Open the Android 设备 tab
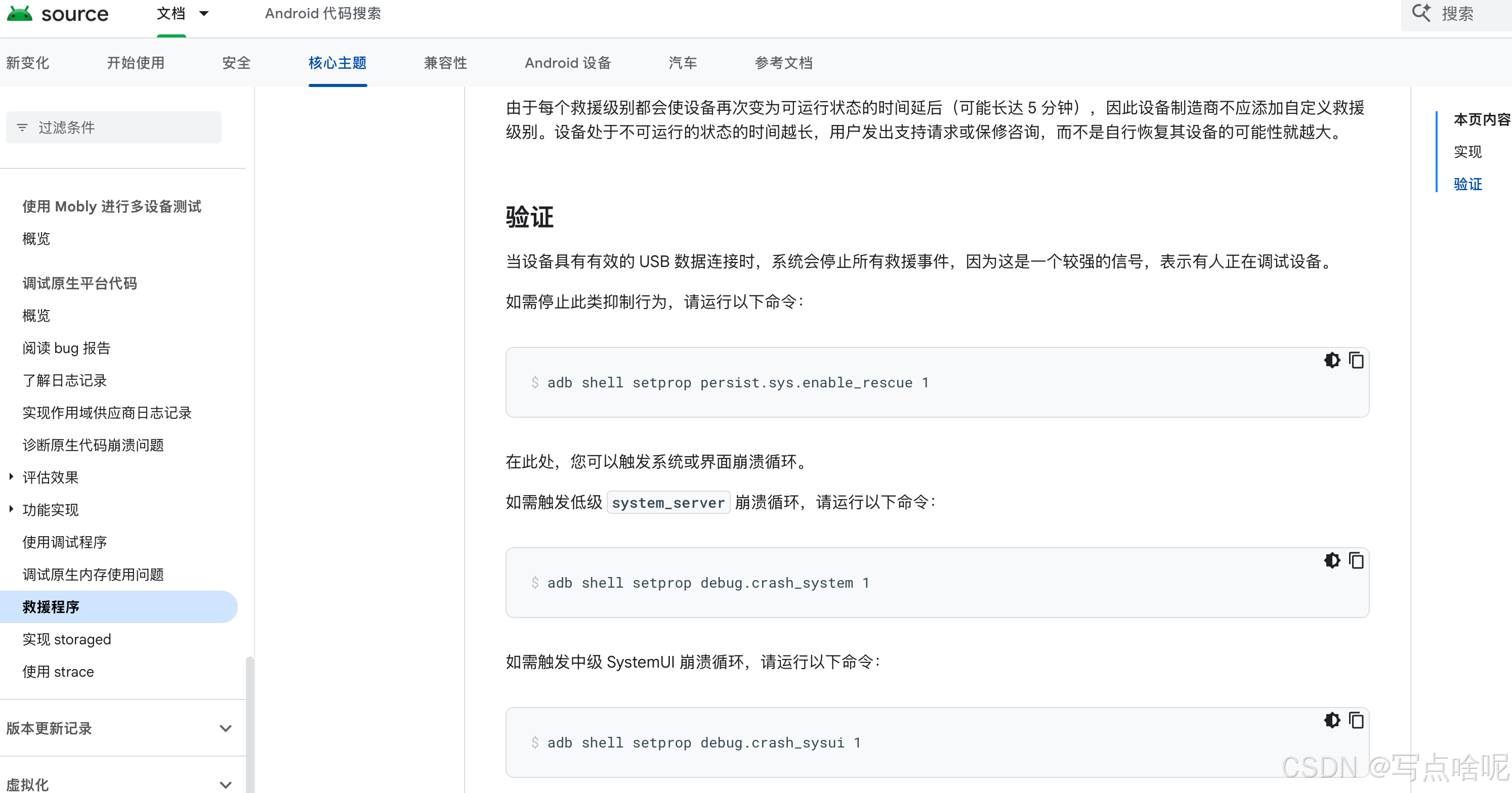The width and height of the screenshot is (1512, 793). (568, 63)
